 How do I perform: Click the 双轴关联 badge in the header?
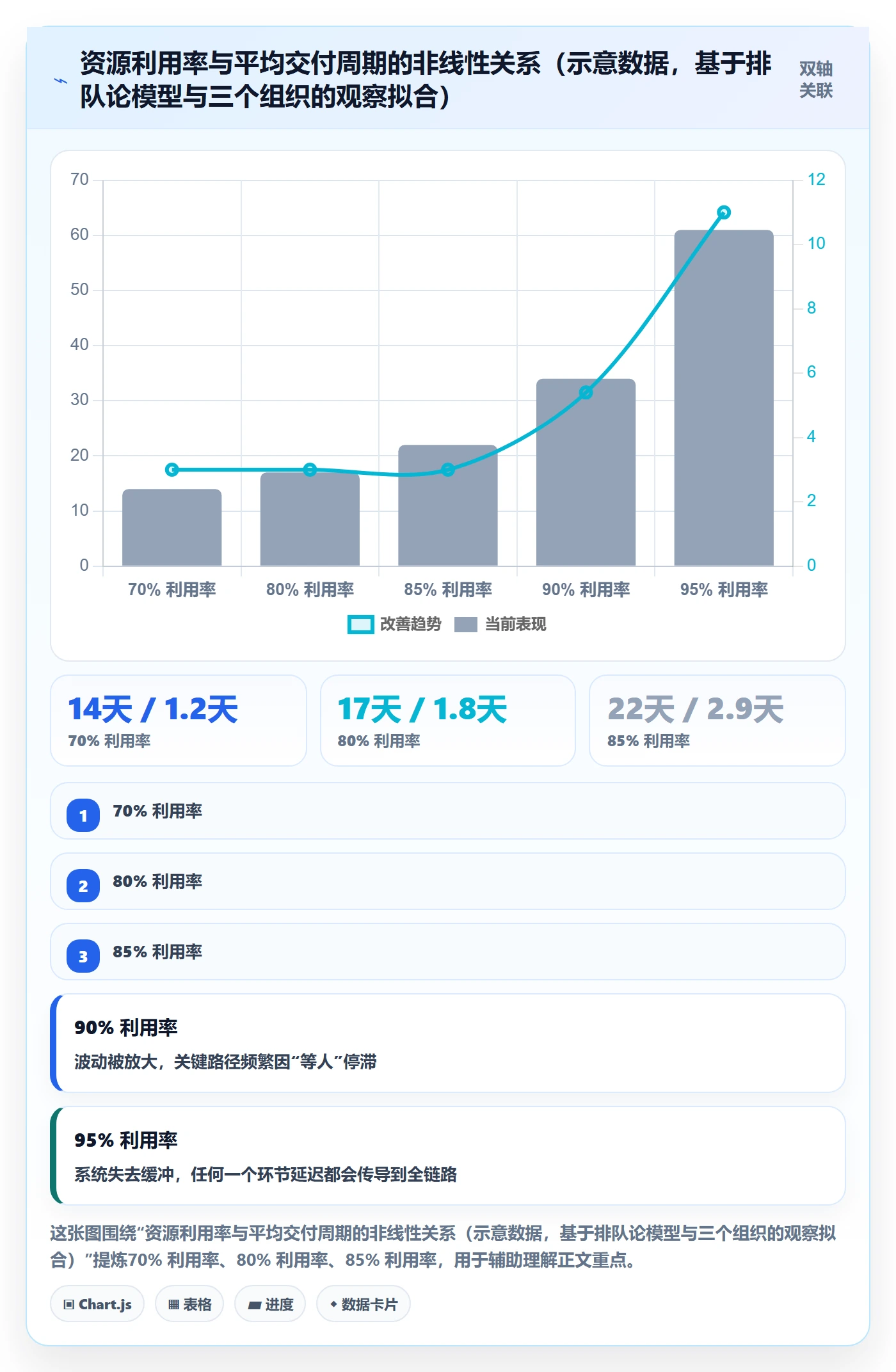[x=816, y=80]
